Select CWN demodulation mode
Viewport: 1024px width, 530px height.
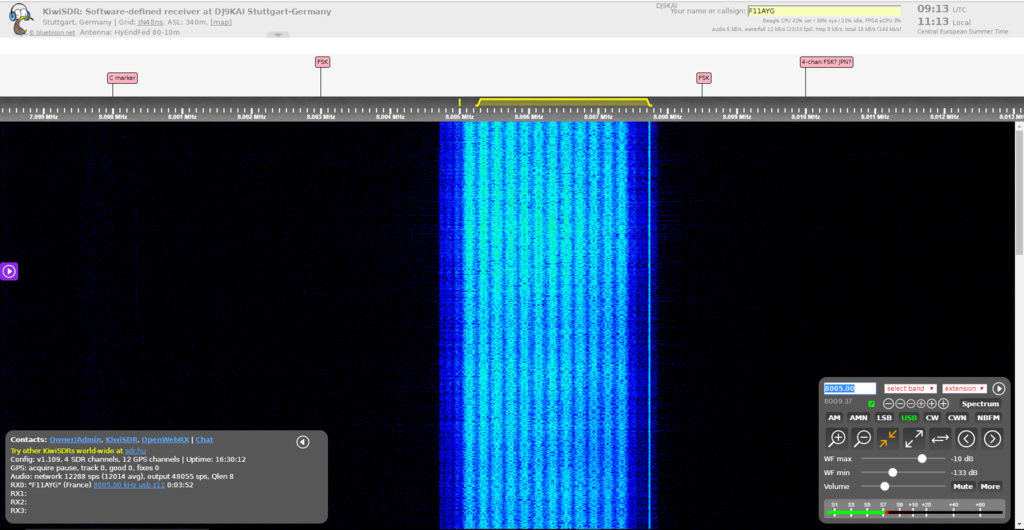point(957,418)
